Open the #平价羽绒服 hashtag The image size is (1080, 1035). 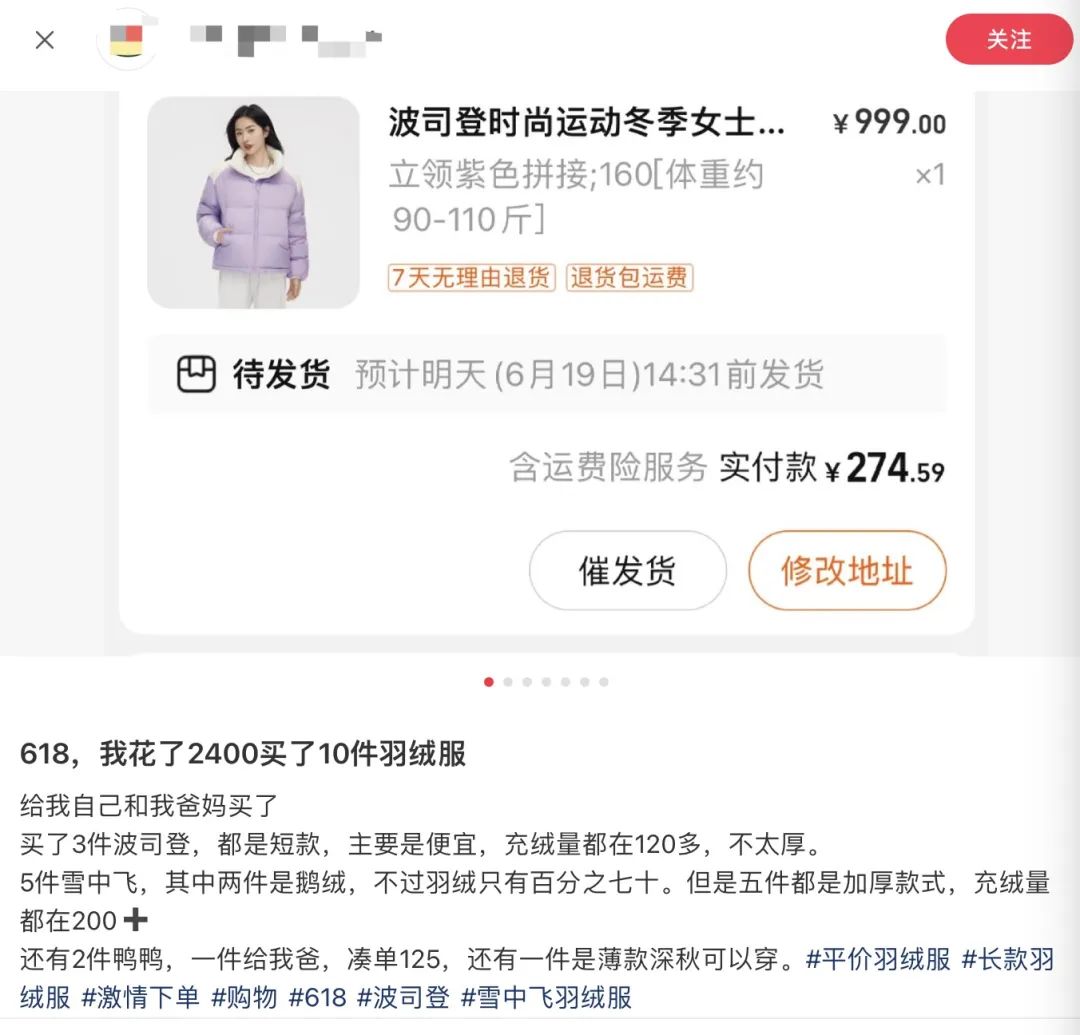[x=878, y=959]
